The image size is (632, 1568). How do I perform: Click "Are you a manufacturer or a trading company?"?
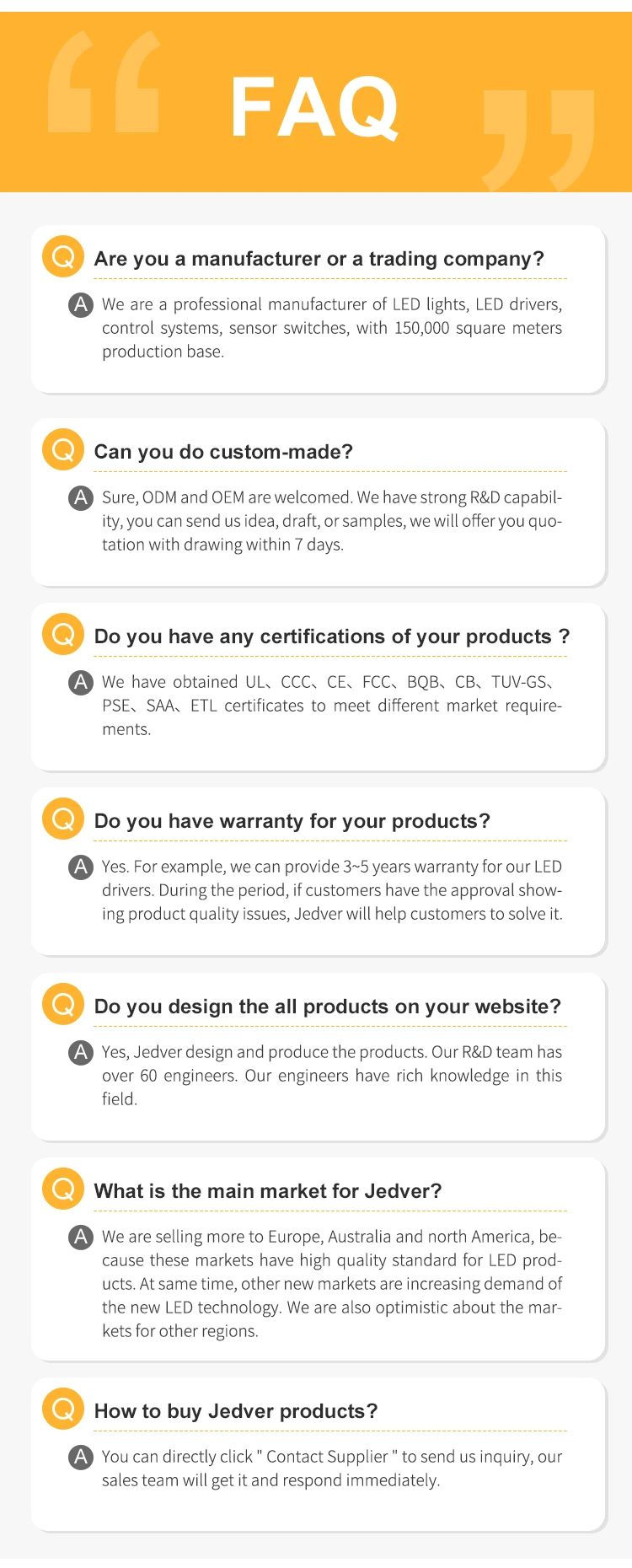[319, 259]
